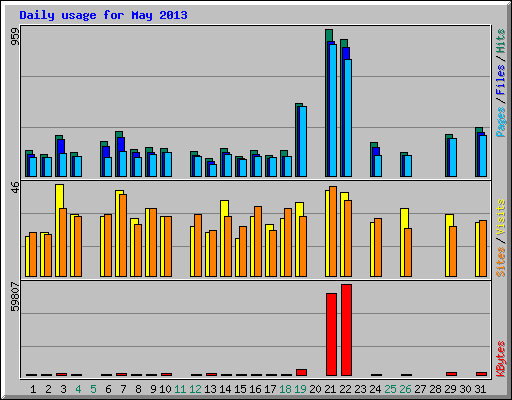
Task: Select the cyan Pages bar for day 29
Action: coord(453,157)
